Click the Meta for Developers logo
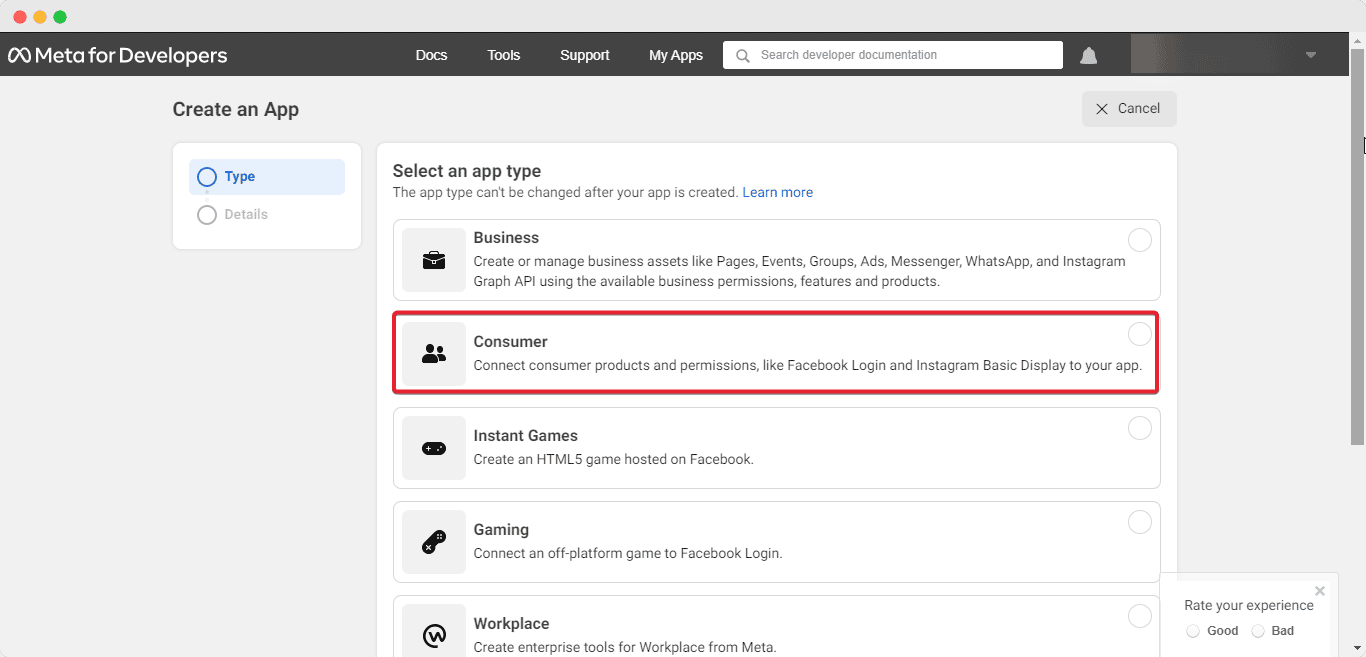This screenshot has height=657, width=1366. click(118, 55)
